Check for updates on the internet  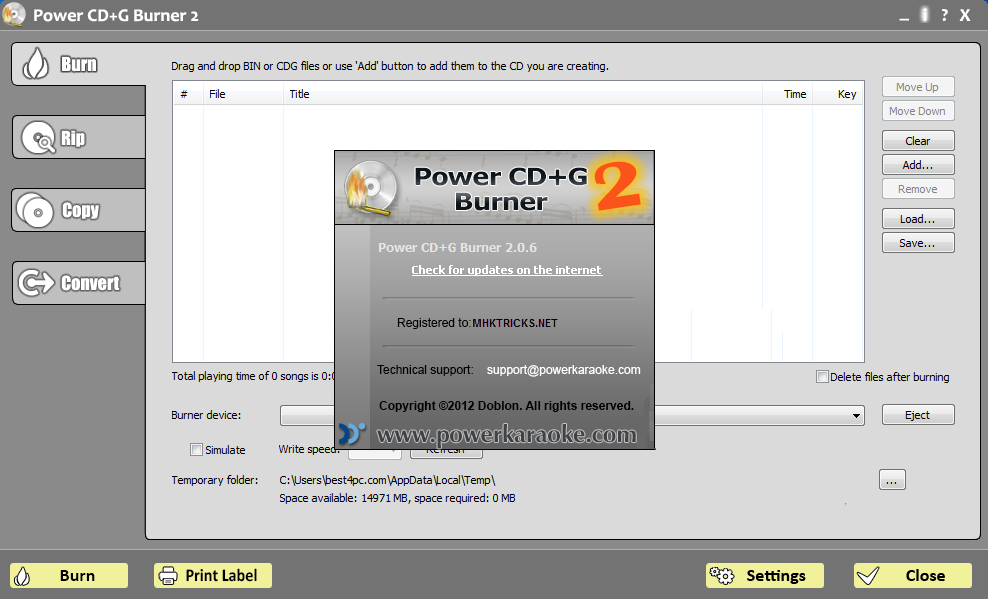pyautogui.click(x=507, y=270)
